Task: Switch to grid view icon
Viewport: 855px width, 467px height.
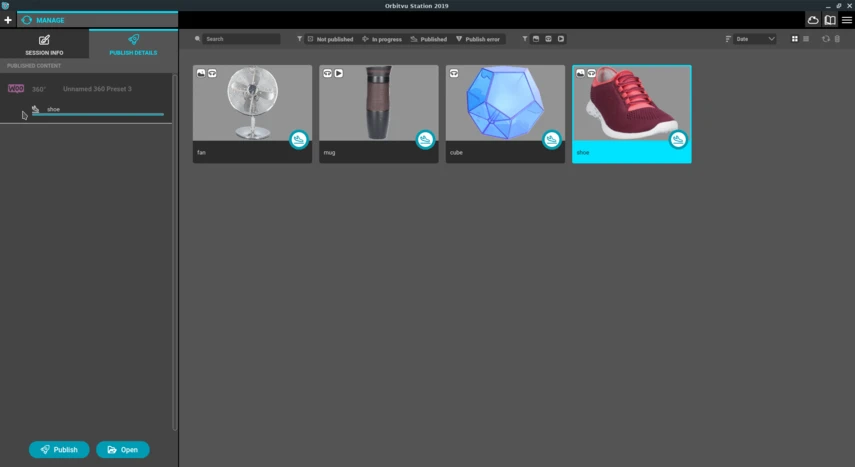Action: [x=794, y=39]
